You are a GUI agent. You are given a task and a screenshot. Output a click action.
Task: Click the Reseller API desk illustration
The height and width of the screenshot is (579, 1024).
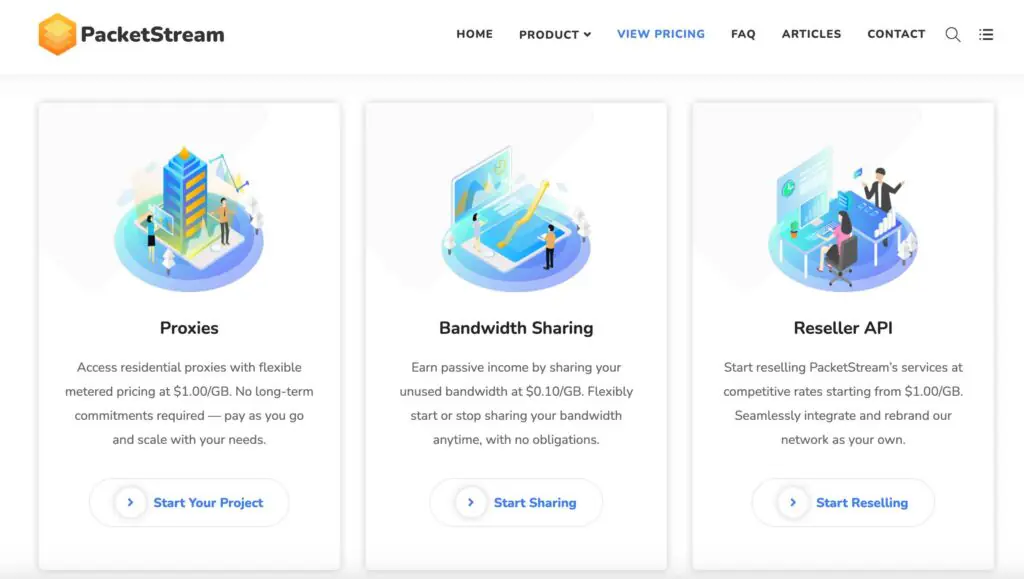pos(843,219)
